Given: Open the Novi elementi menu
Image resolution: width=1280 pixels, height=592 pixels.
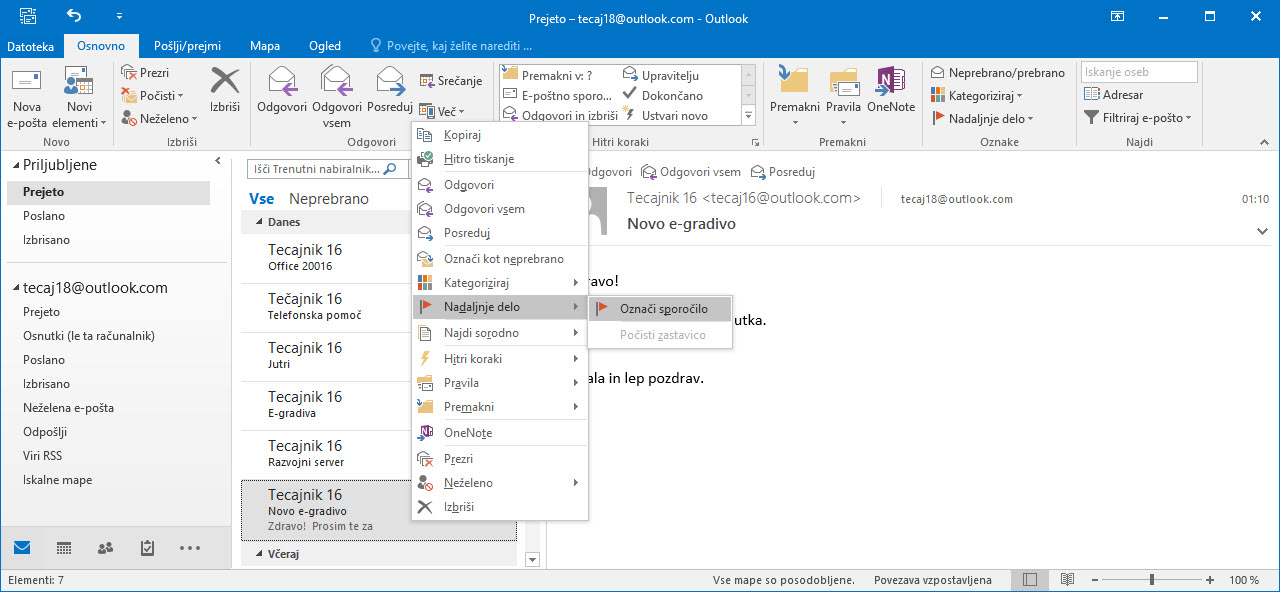Looking at the screenshot, I should 79,99.
